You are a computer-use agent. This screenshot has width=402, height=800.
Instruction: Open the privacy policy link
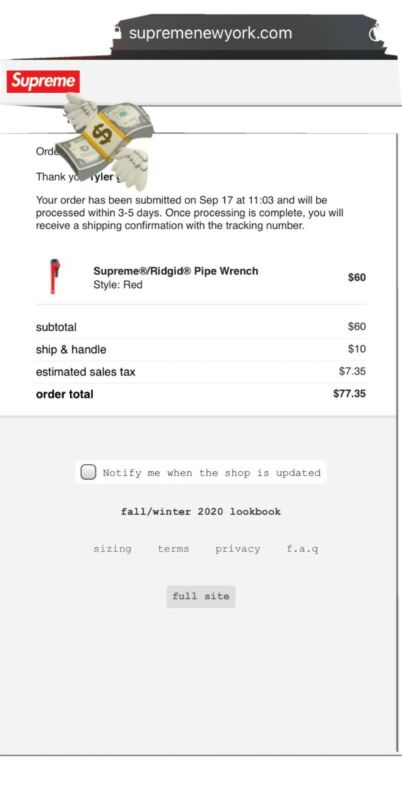click(238, 549)
